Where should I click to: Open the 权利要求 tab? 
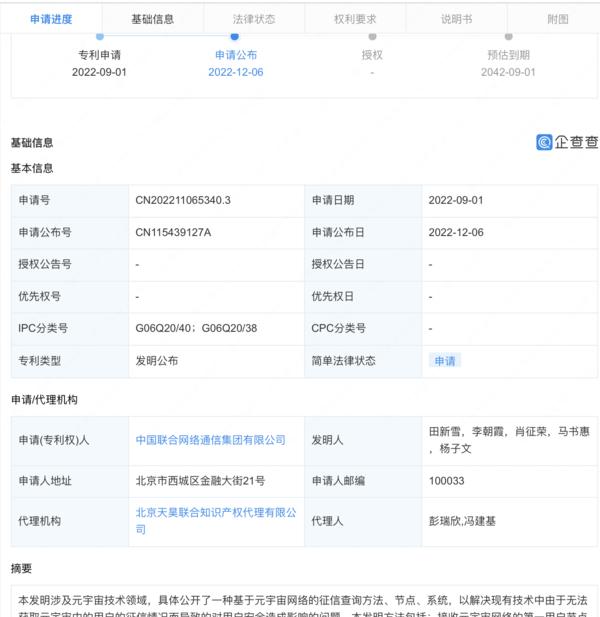click(x=355, y=19)
